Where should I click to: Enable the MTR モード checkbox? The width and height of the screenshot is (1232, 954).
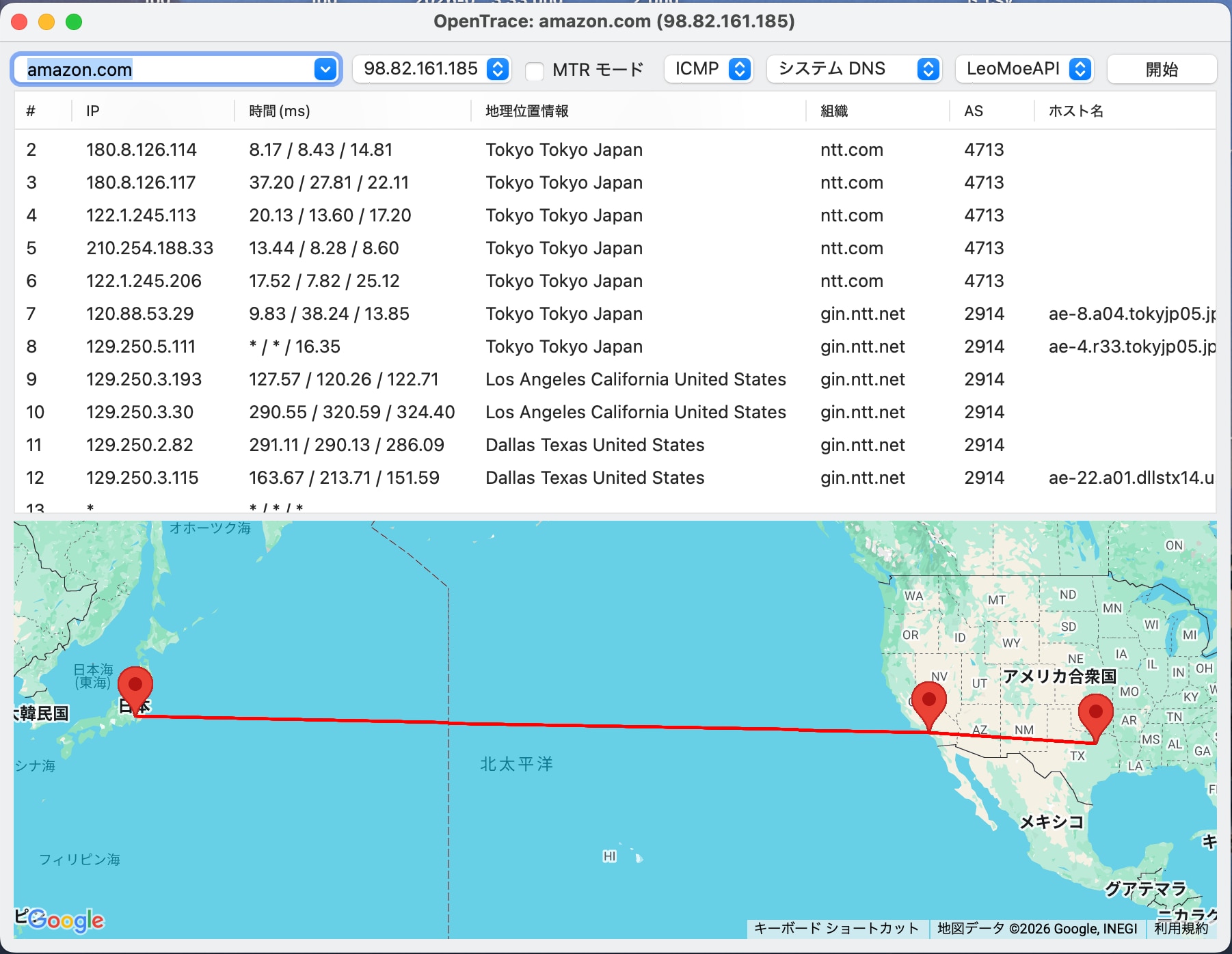point(535,70)
